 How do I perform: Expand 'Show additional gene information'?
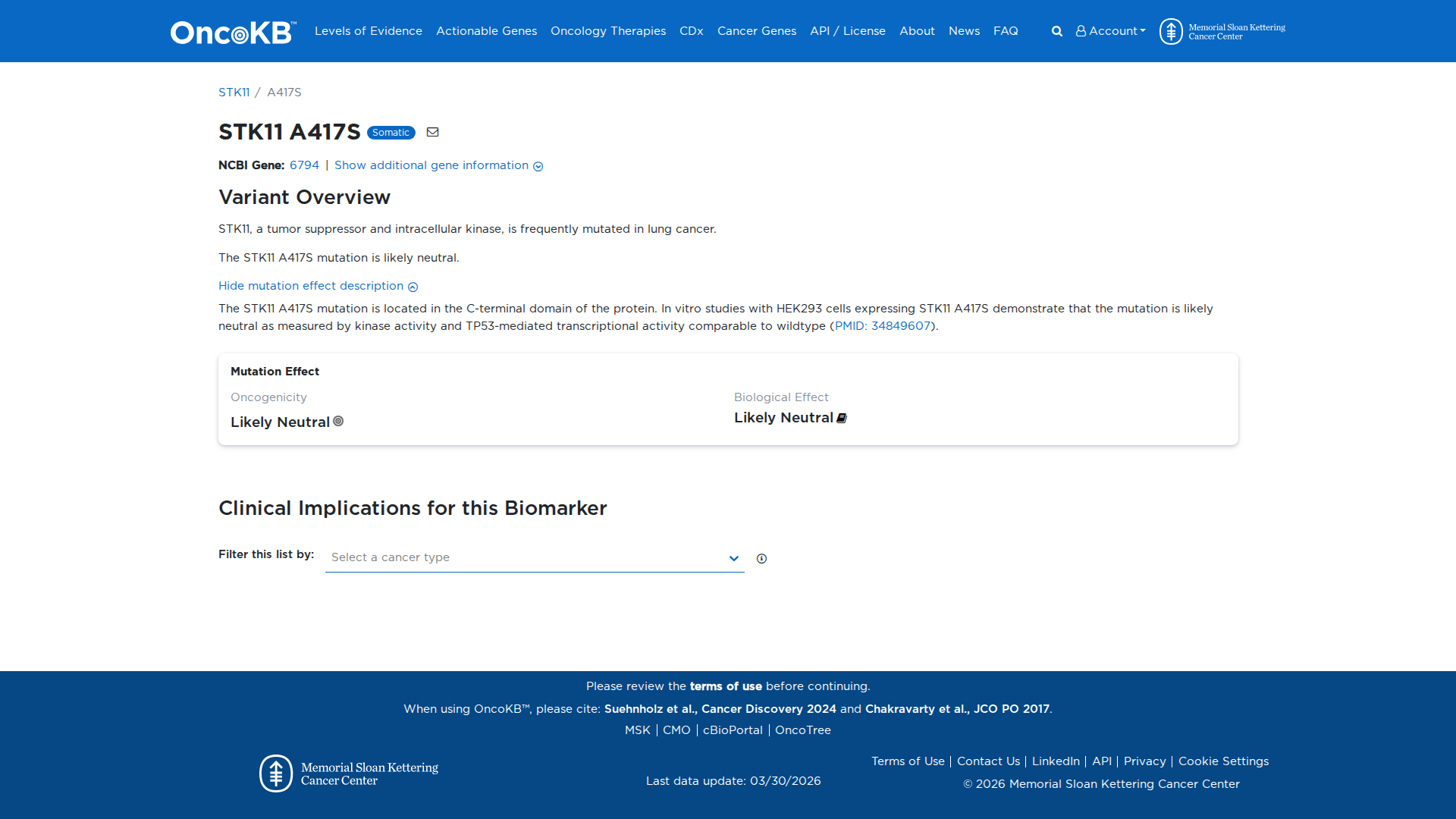pyautogui.click(x=431, y=165)
